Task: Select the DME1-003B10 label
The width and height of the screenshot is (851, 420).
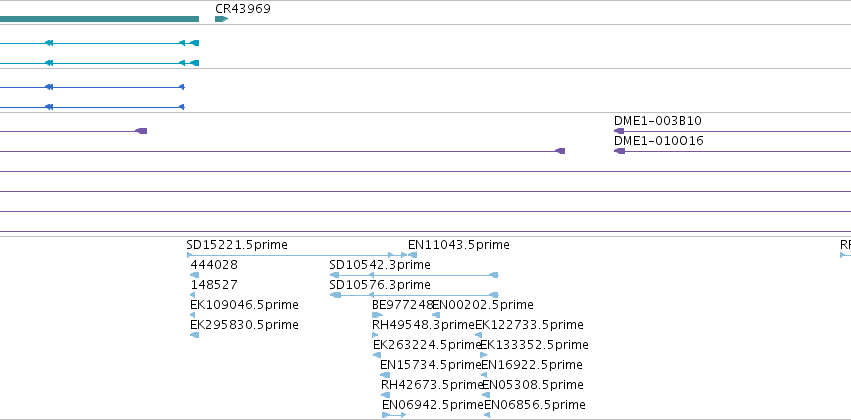Action: pos(658,120)
